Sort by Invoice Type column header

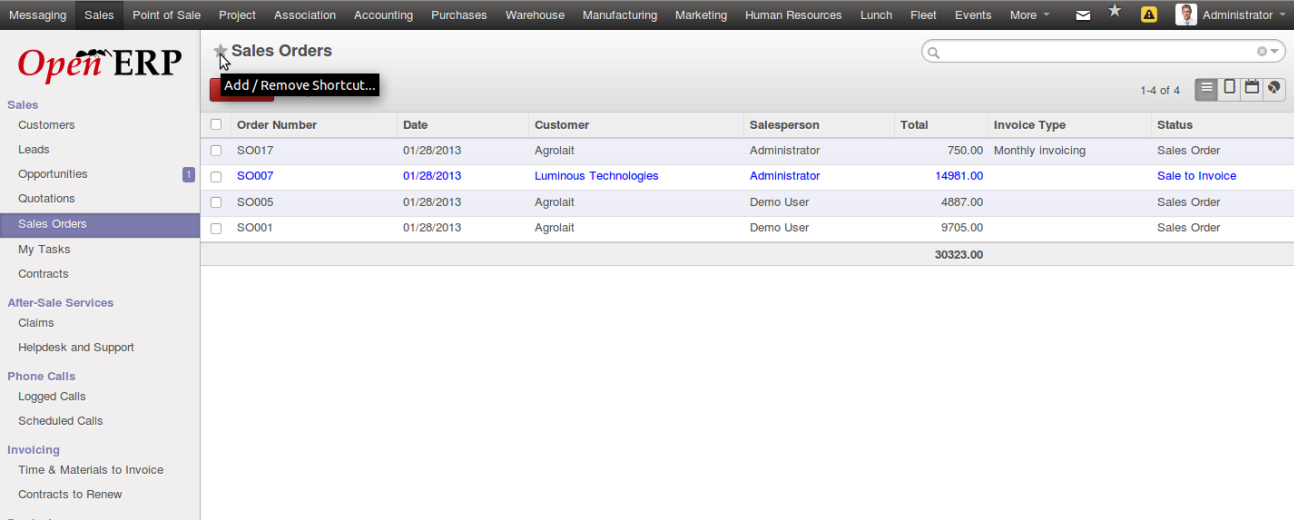pos(1030,125)
